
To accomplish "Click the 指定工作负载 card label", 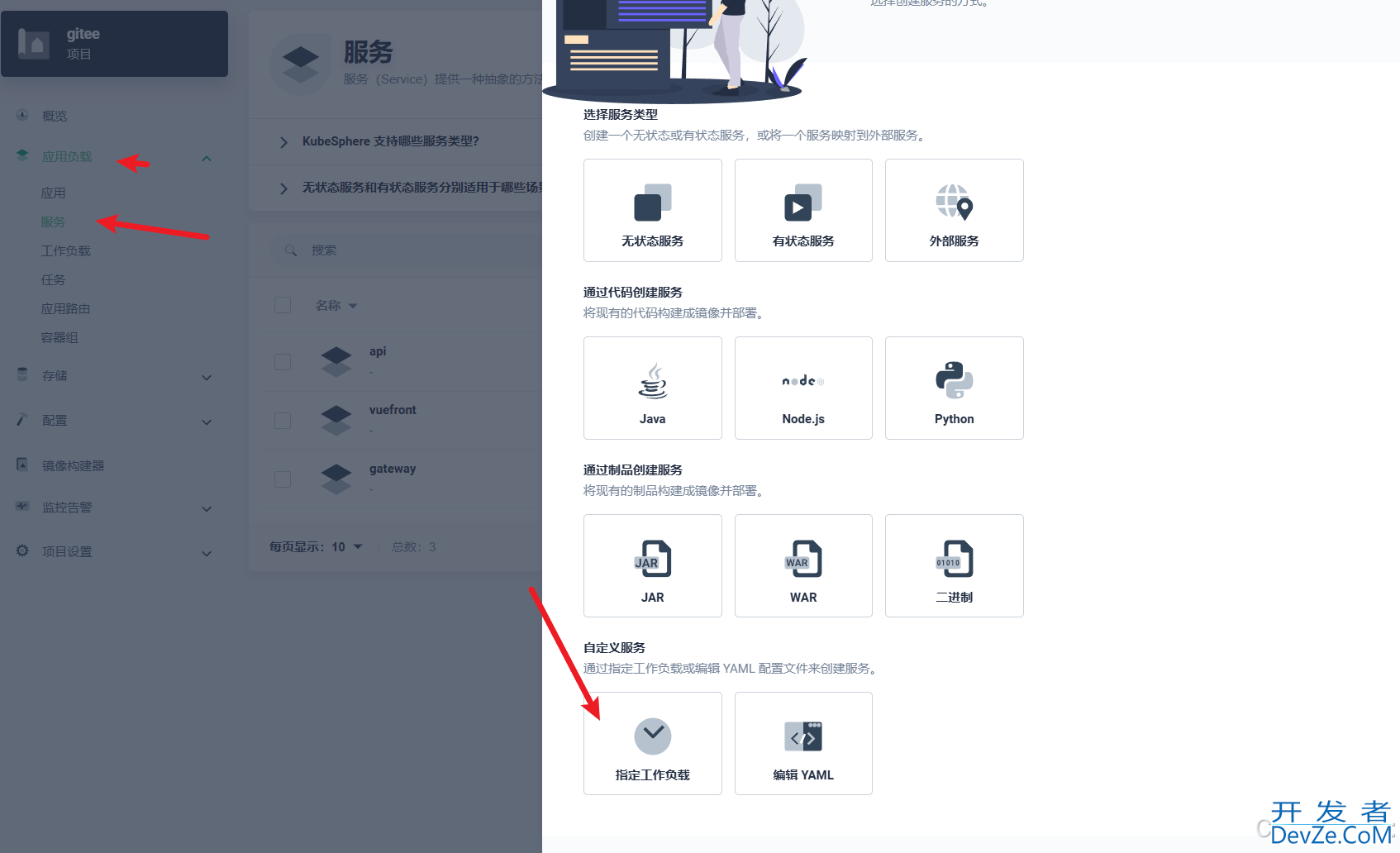I will 653,774.
